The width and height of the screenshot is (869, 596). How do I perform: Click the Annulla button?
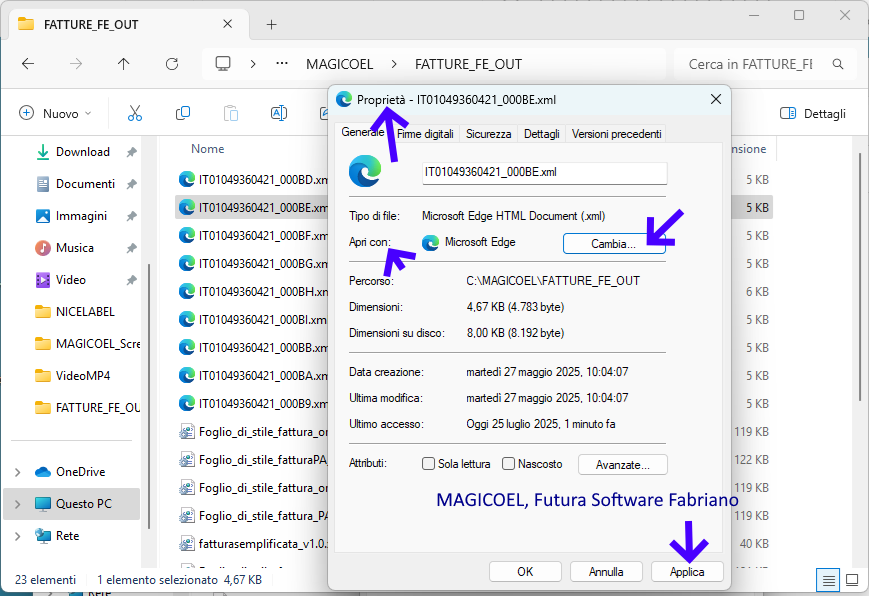[x=606, y=572]
